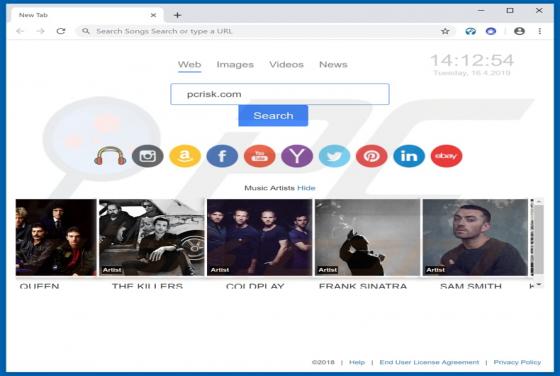Image resolution: width=560 pixels, height=376 pixels.
Task: Open the Yahoo shortcut icon
Action: [297, 156]
